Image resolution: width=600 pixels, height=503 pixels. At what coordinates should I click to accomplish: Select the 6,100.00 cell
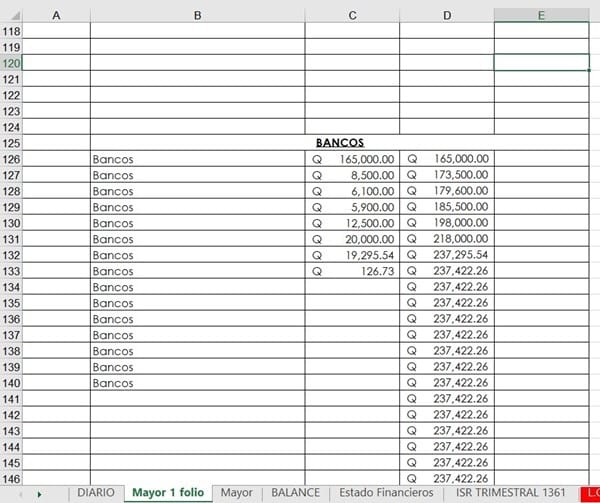pos(352,191)
